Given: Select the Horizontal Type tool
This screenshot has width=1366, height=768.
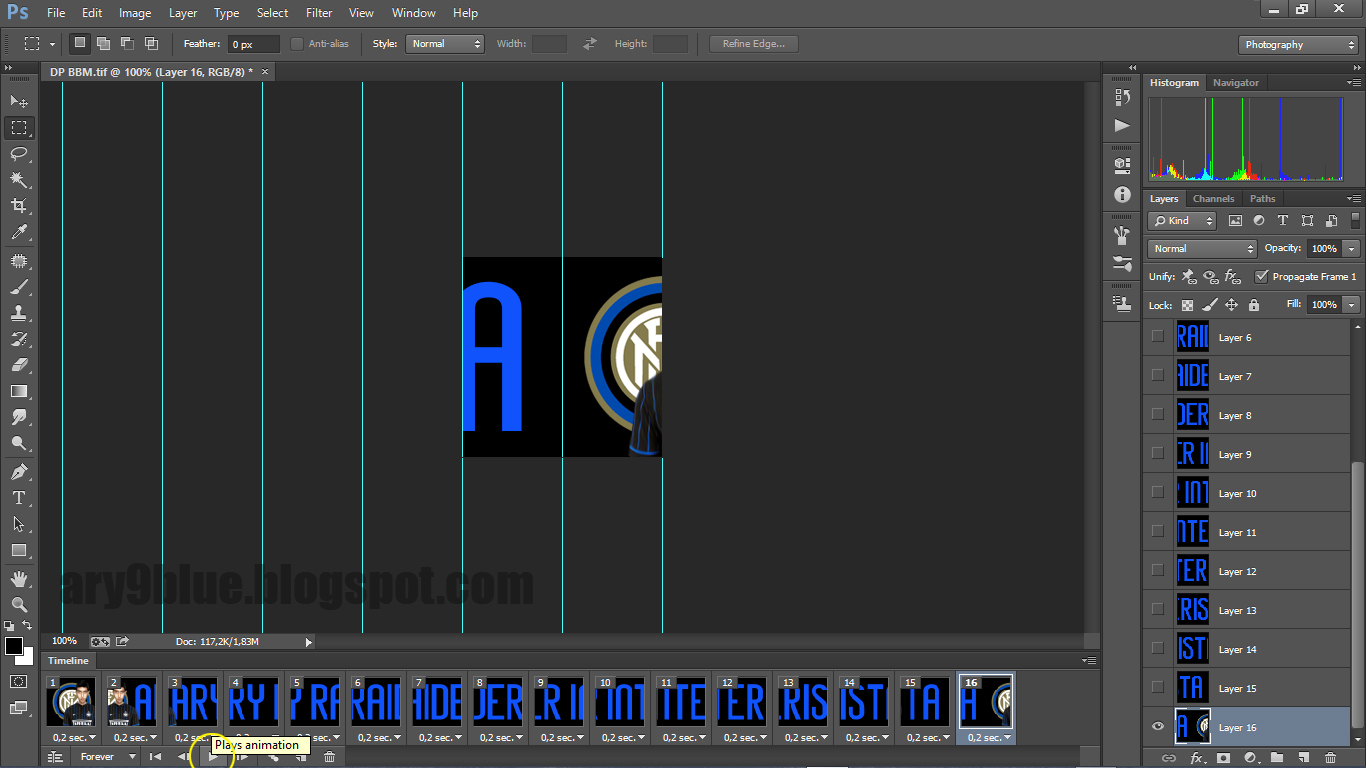Looking at the screenshot, I should (x=19, y=497).
